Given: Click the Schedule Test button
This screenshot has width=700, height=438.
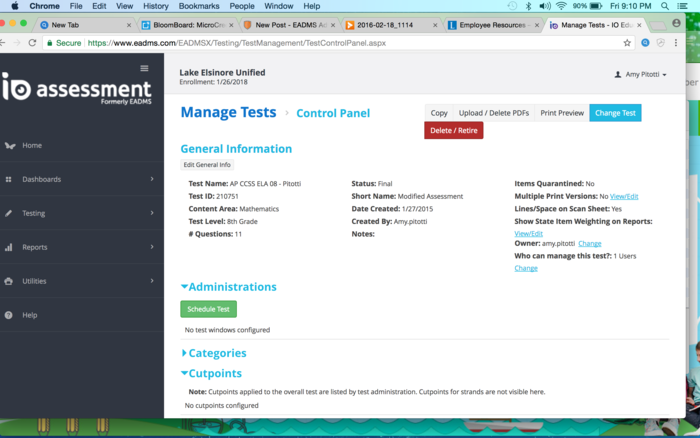Looking at the screenshot, I should click(208, 309).
